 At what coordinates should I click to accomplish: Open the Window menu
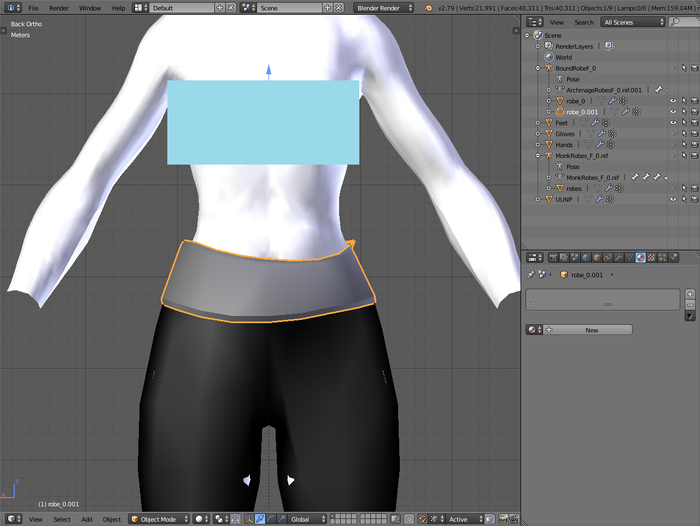coord(89,7)
